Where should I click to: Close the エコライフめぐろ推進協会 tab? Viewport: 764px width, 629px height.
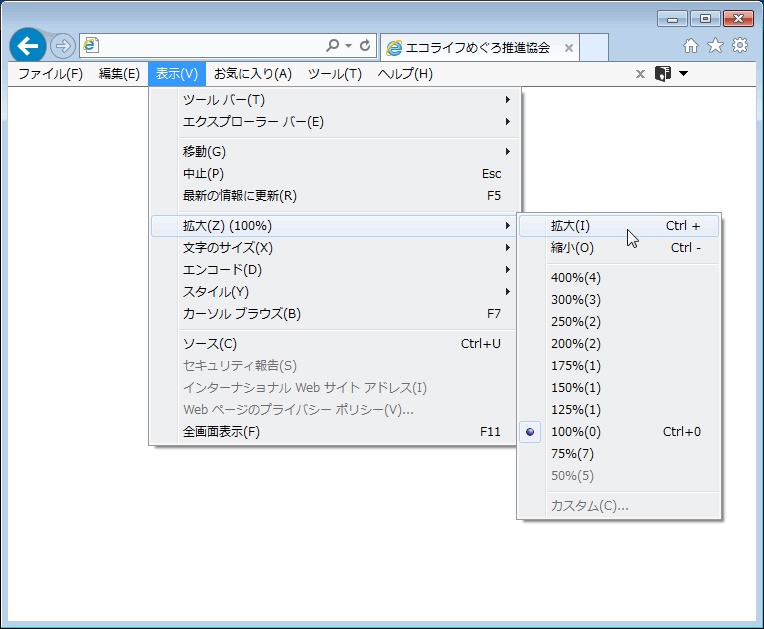point(569,48)
